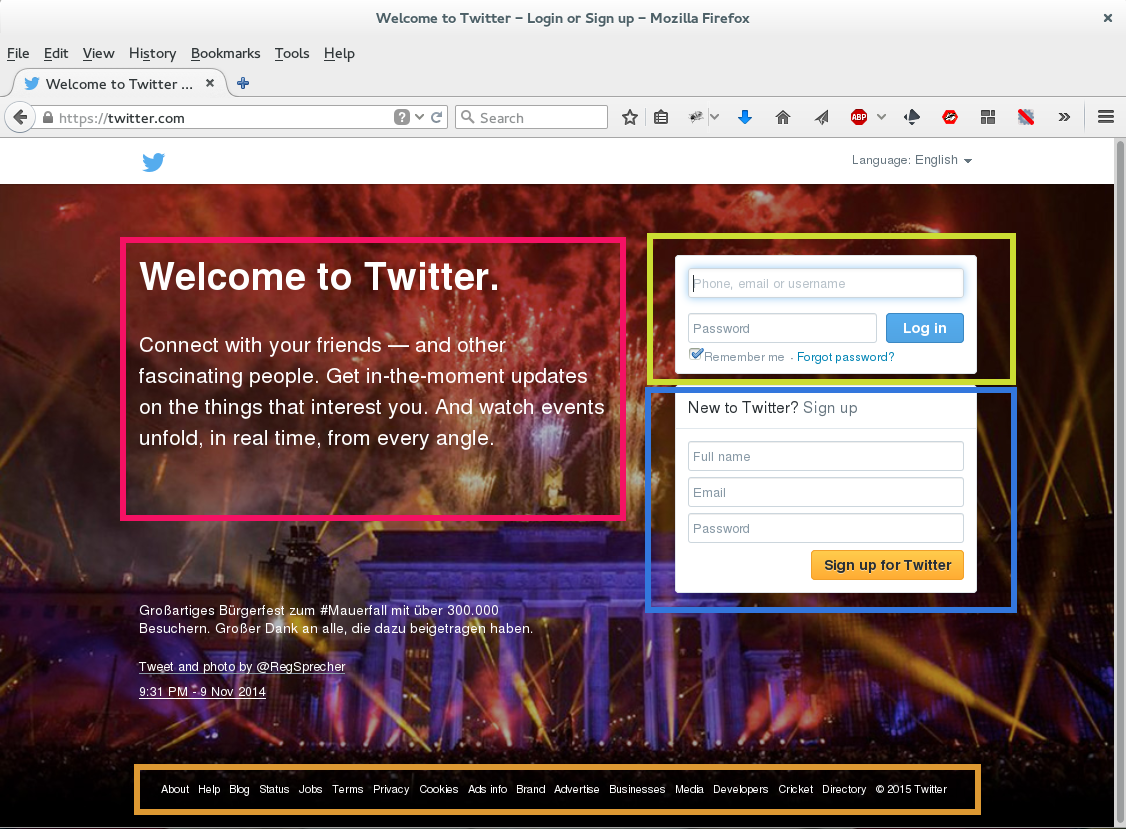Viewport: 1126px width, 829px height.
Task: Open the Ads info footer link
Action: coord(488,789)
